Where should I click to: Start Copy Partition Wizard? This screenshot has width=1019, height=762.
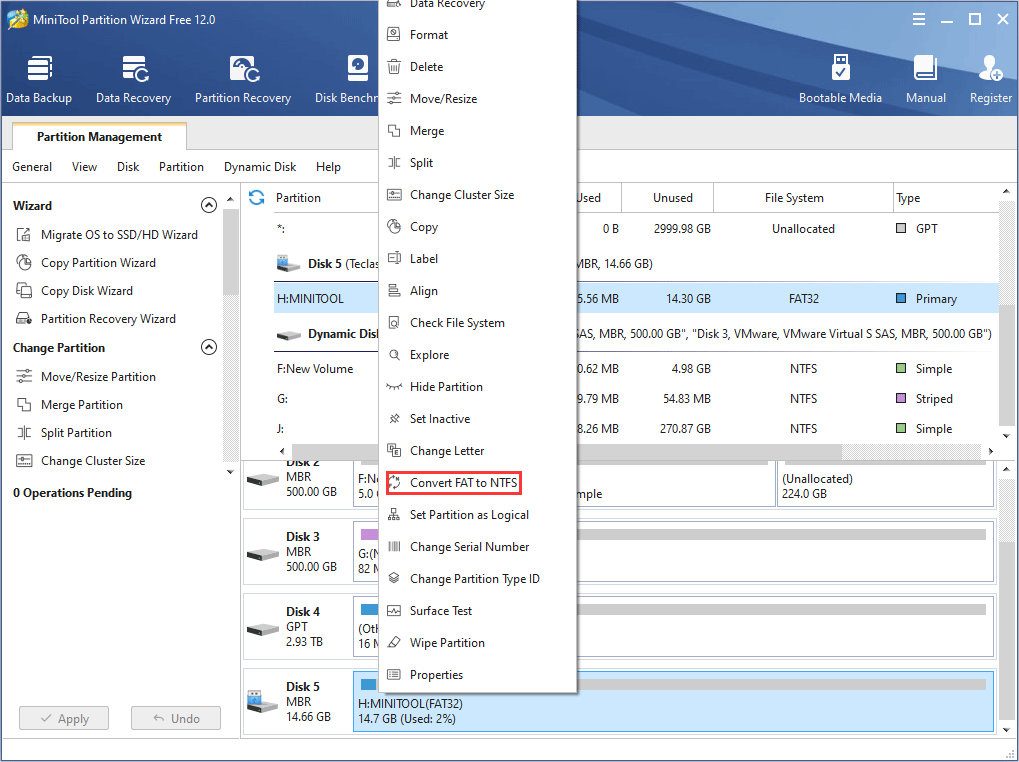pyautogui.click(x=85, y=262)
